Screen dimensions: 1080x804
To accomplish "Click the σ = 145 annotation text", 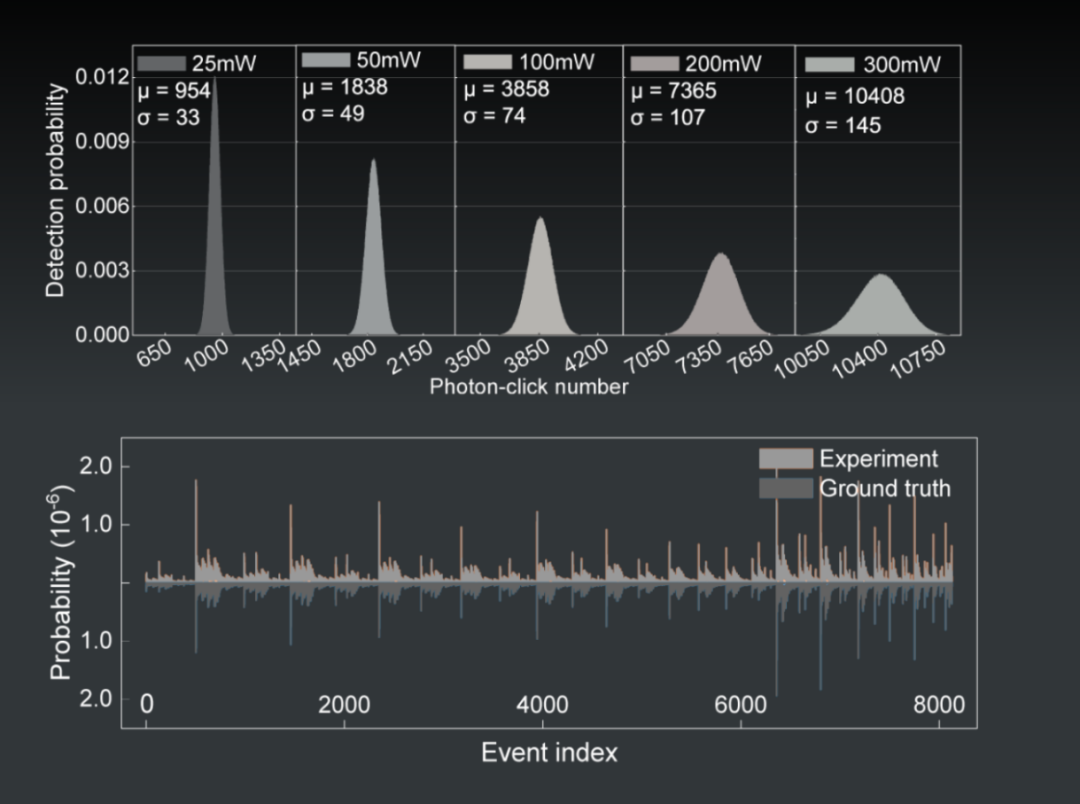I will click(x=843, y=125).
